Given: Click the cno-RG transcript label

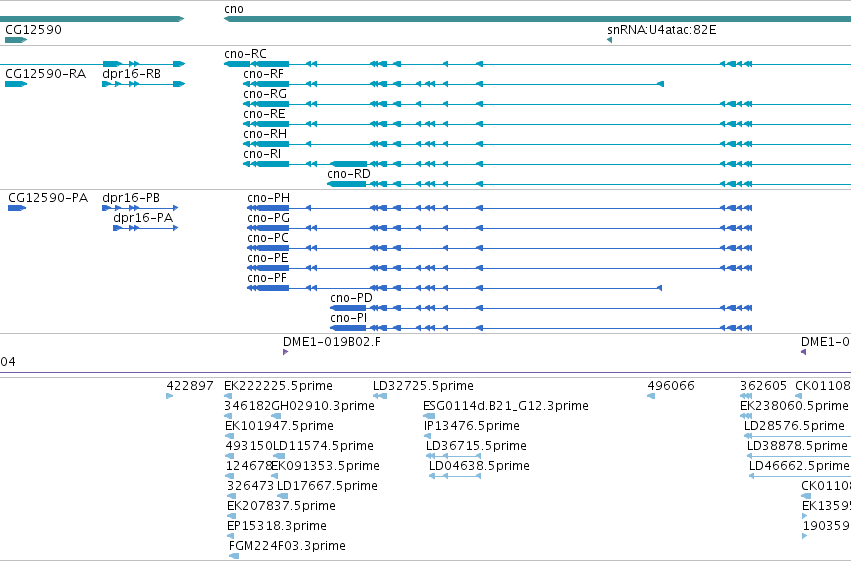Looking at the screenshot, I should click(x=265, y=94).
